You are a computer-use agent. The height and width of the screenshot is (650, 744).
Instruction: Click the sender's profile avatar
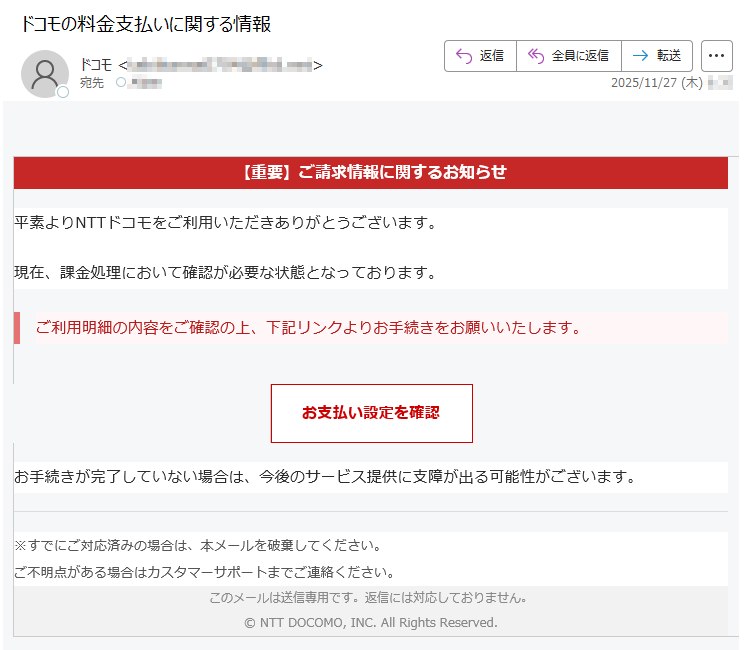point(45,73)
